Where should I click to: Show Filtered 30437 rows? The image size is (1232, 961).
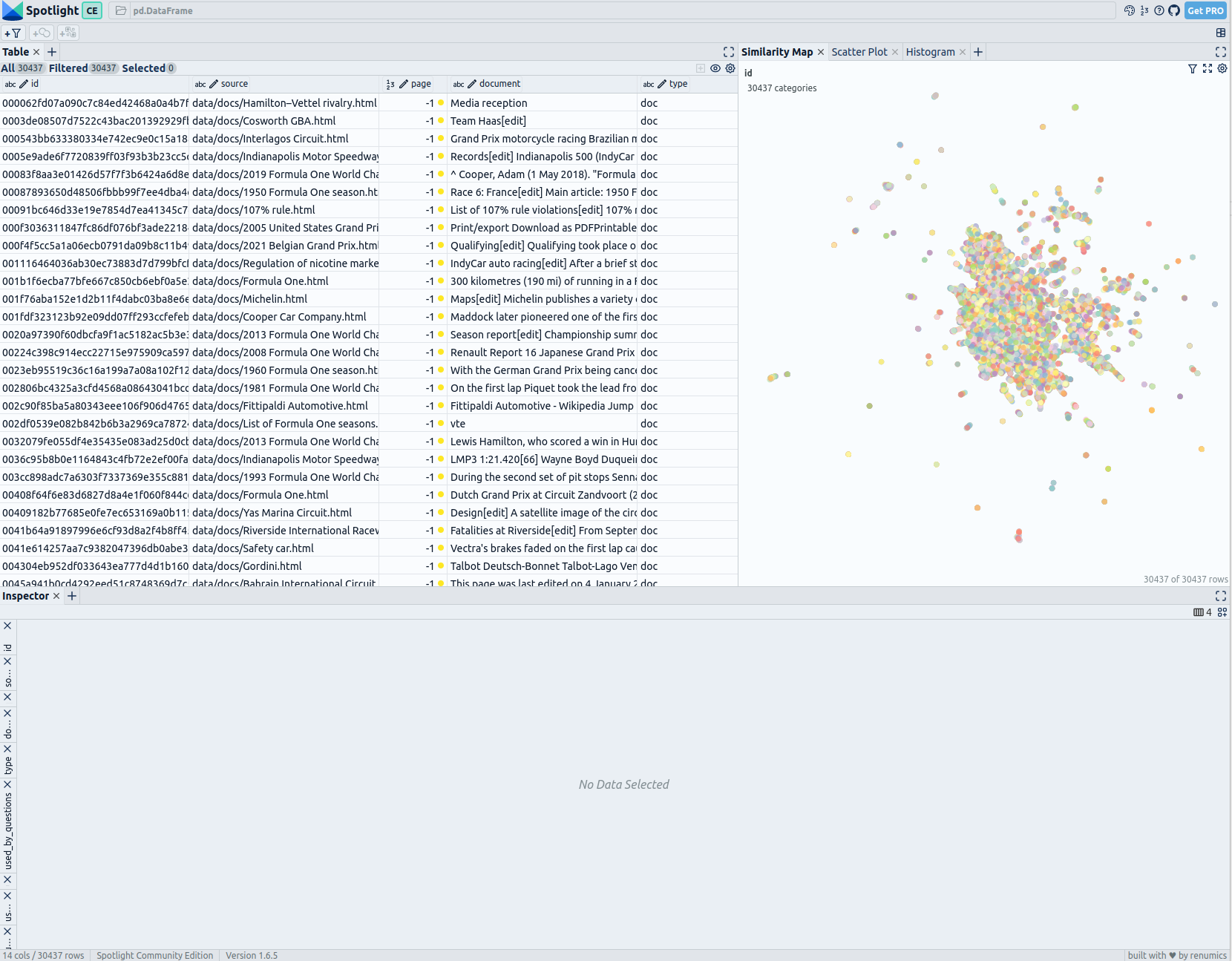84,68
